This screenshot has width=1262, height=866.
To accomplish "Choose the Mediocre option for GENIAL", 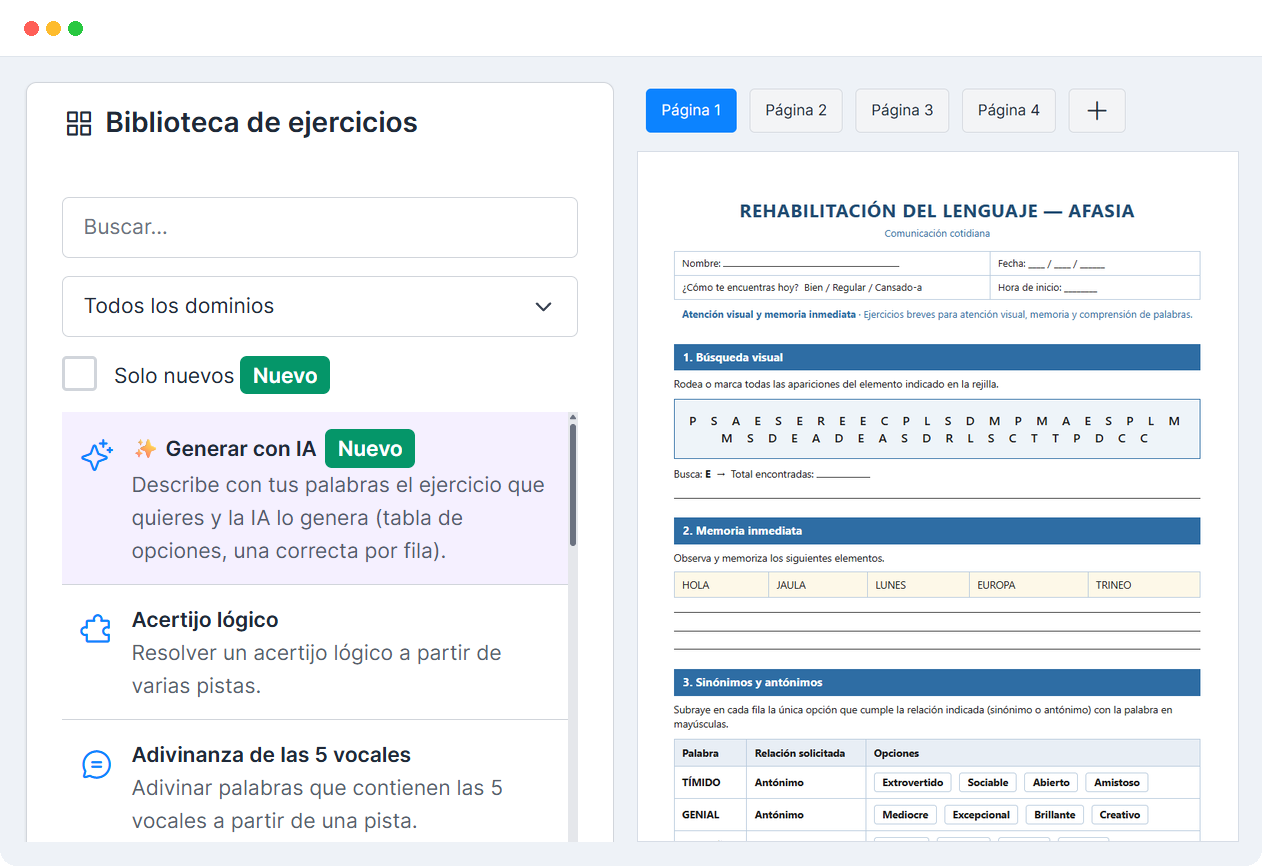I will (x=905, y=814).
